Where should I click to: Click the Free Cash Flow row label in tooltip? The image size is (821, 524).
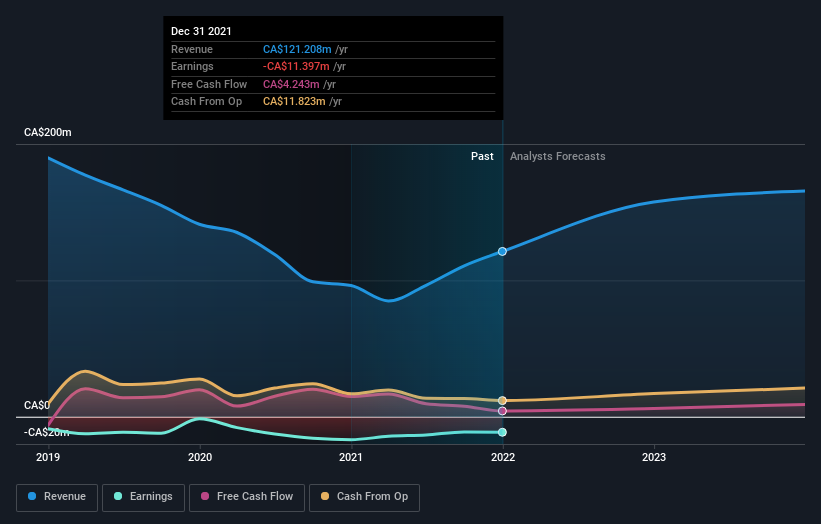click(209, 84)
